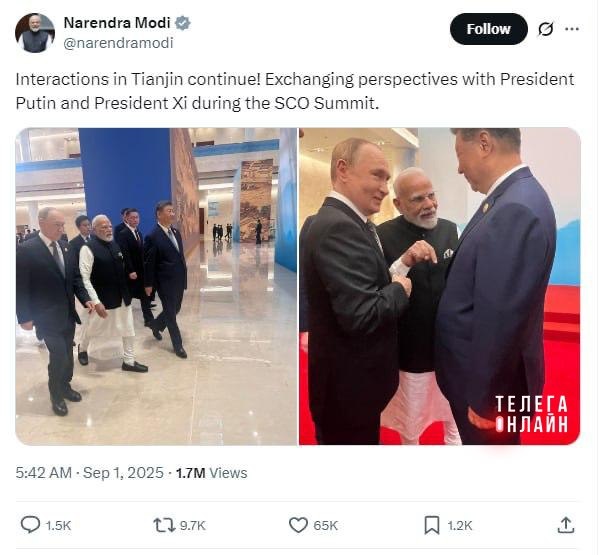This screenshot has width=600, height=555.
Task: Repost this tweet using the retweet icon
Action: [162, 524]
